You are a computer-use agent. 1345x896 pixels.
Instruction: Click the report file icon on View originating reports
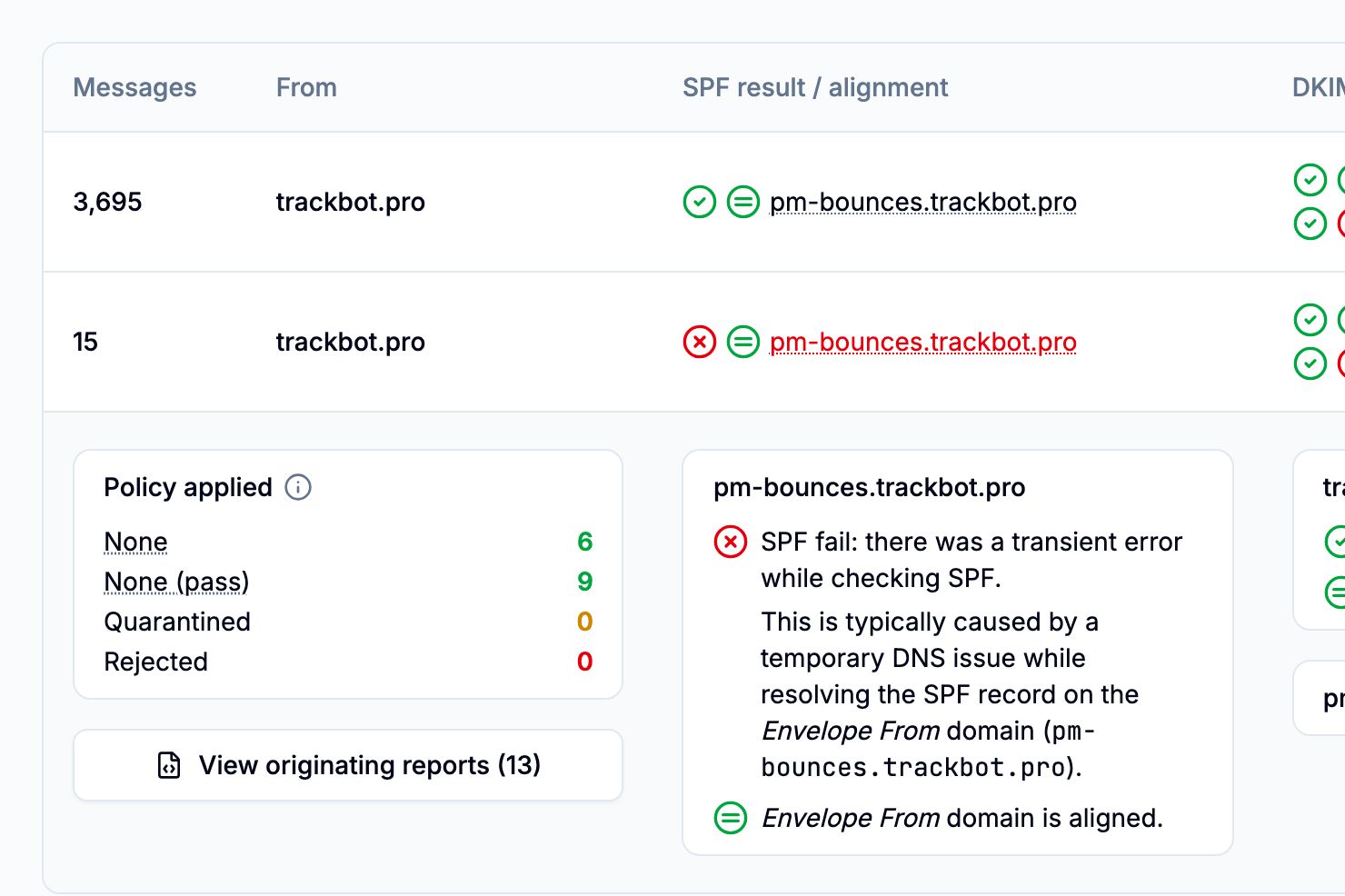169,765
